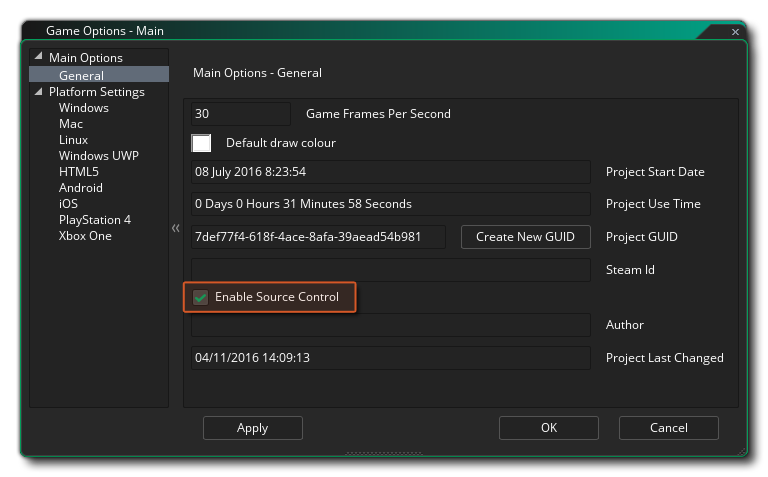Select Windows UWP in the tree
The image size is (768, 477).
98,156
